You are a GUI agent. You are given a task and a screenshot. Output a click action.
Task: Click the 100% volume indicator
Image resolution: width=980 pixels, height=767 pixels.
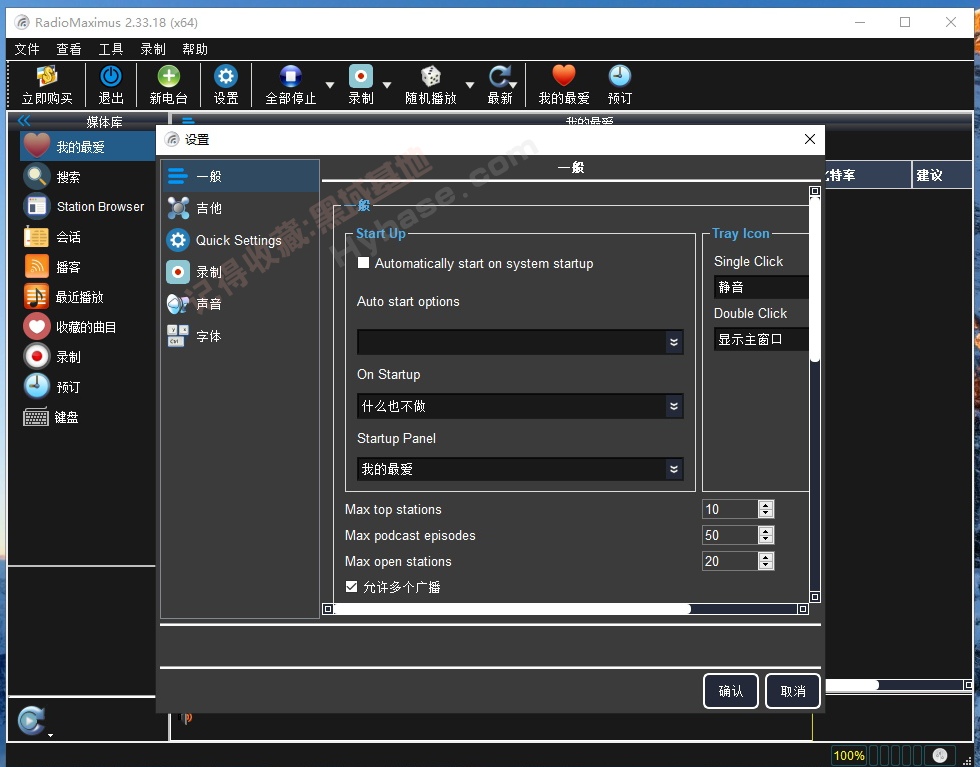coord(849,756)
